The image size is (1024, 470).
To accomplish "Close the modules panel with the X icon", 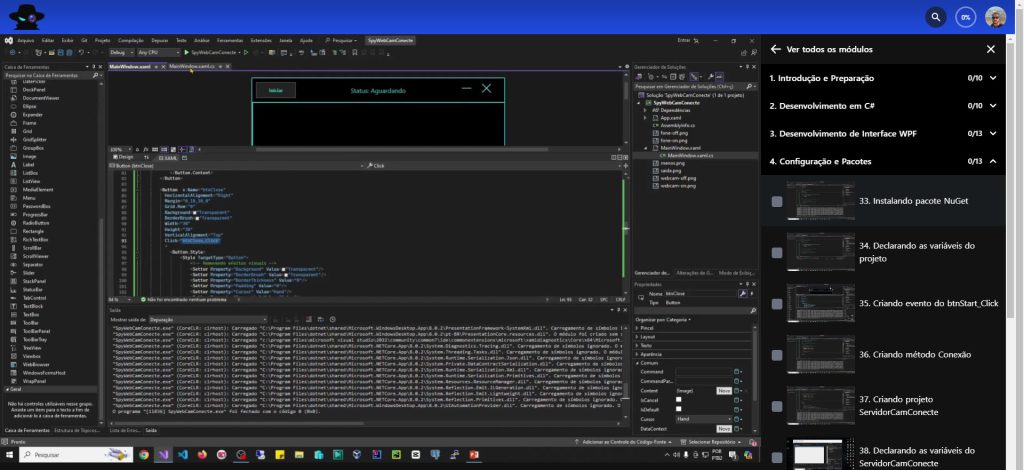I will click(x=991, y=49).
